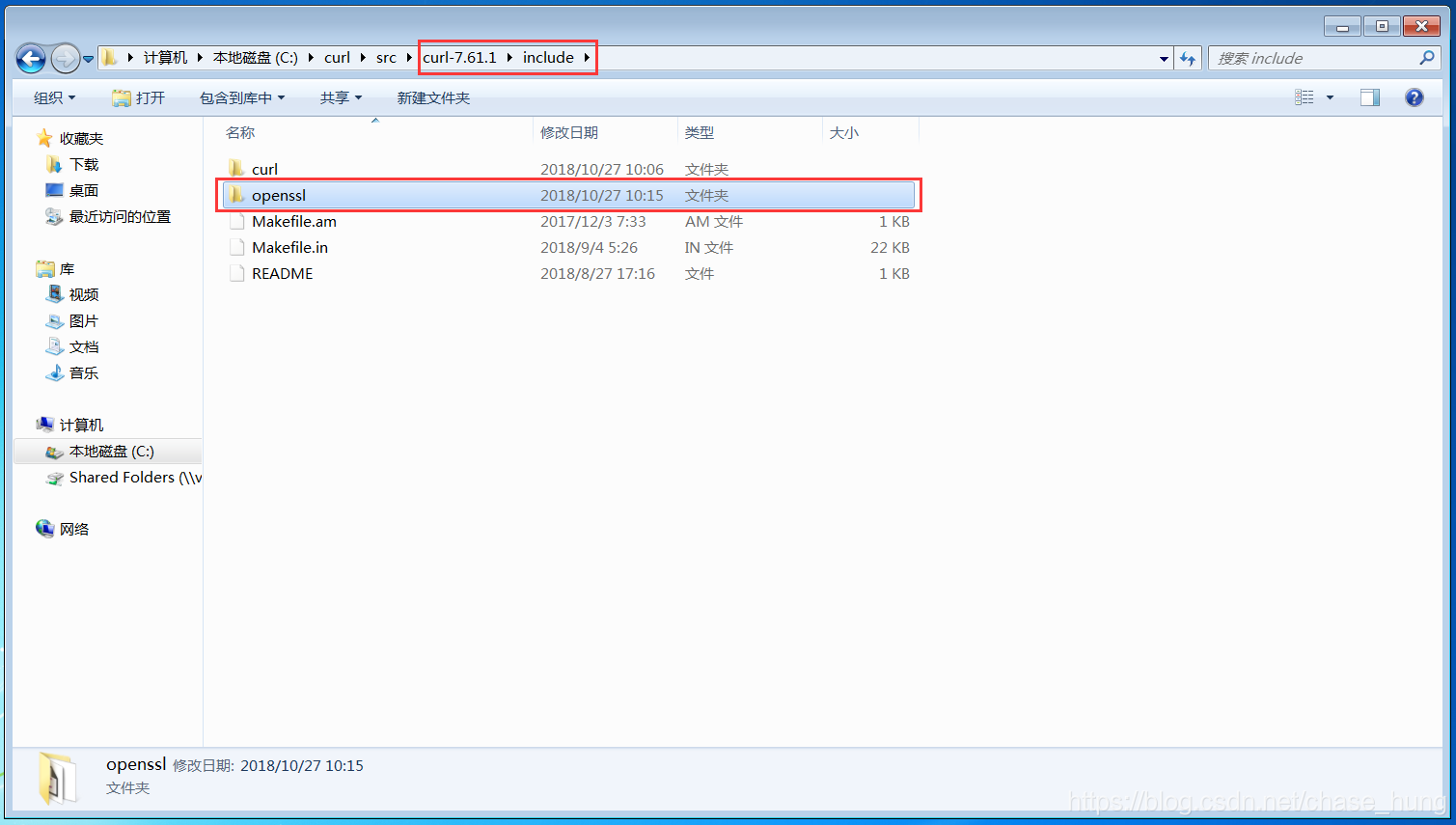Maximize the Explorer window

pos(1382,27)
